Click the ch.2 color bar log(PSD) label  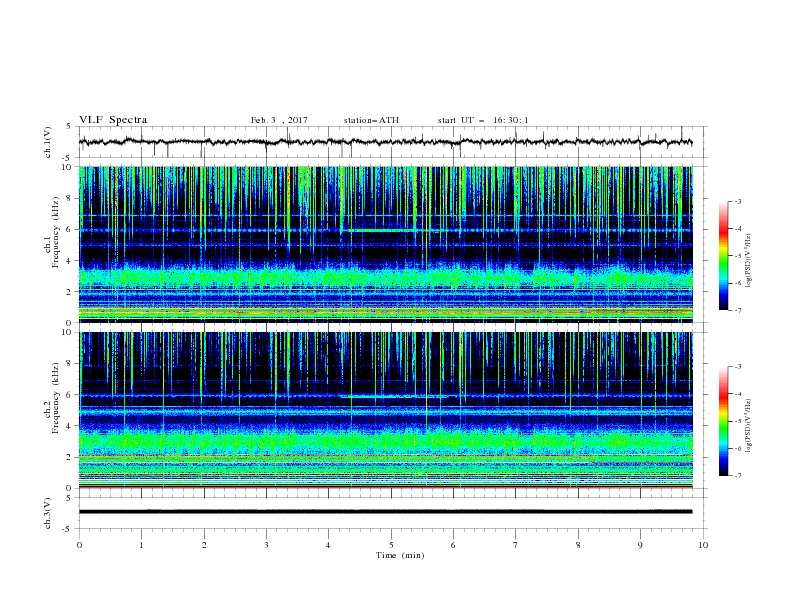tap(749, 426)
